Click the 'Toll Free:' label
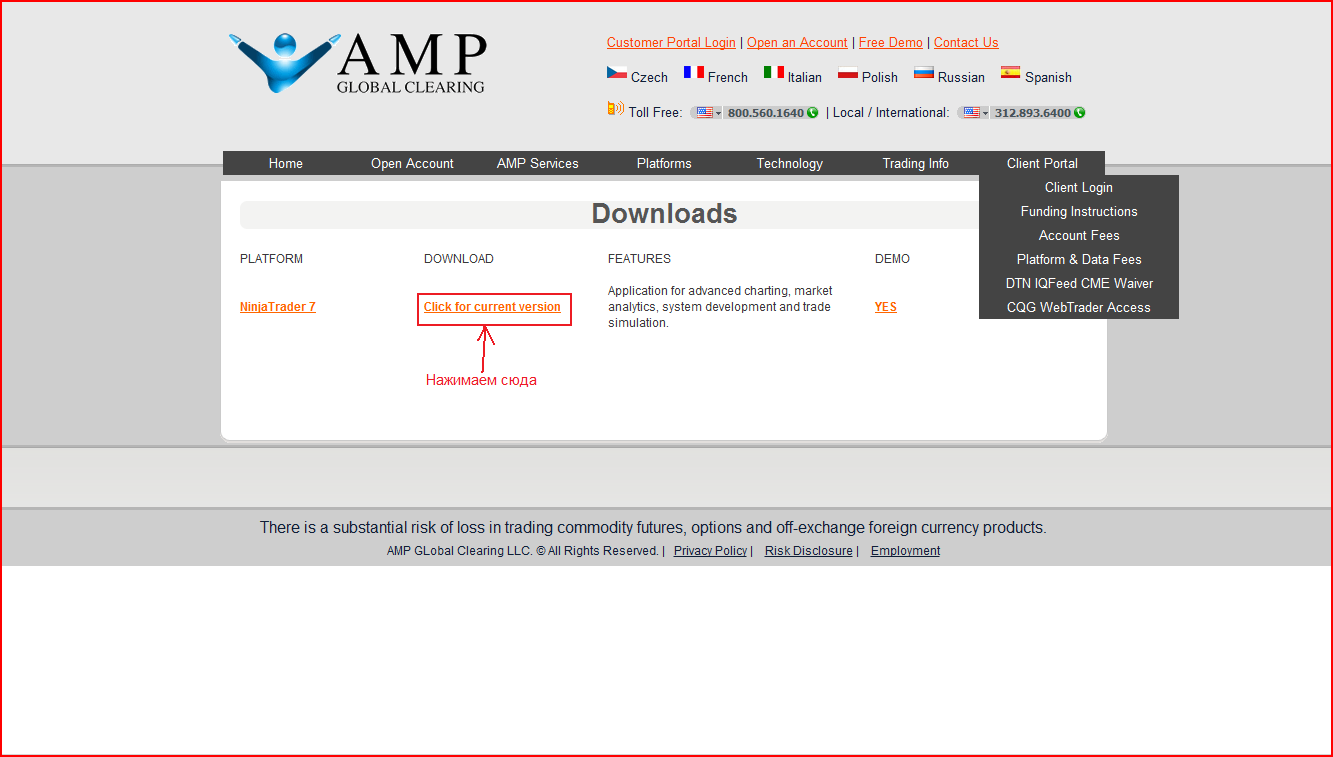 click(656, 113)
